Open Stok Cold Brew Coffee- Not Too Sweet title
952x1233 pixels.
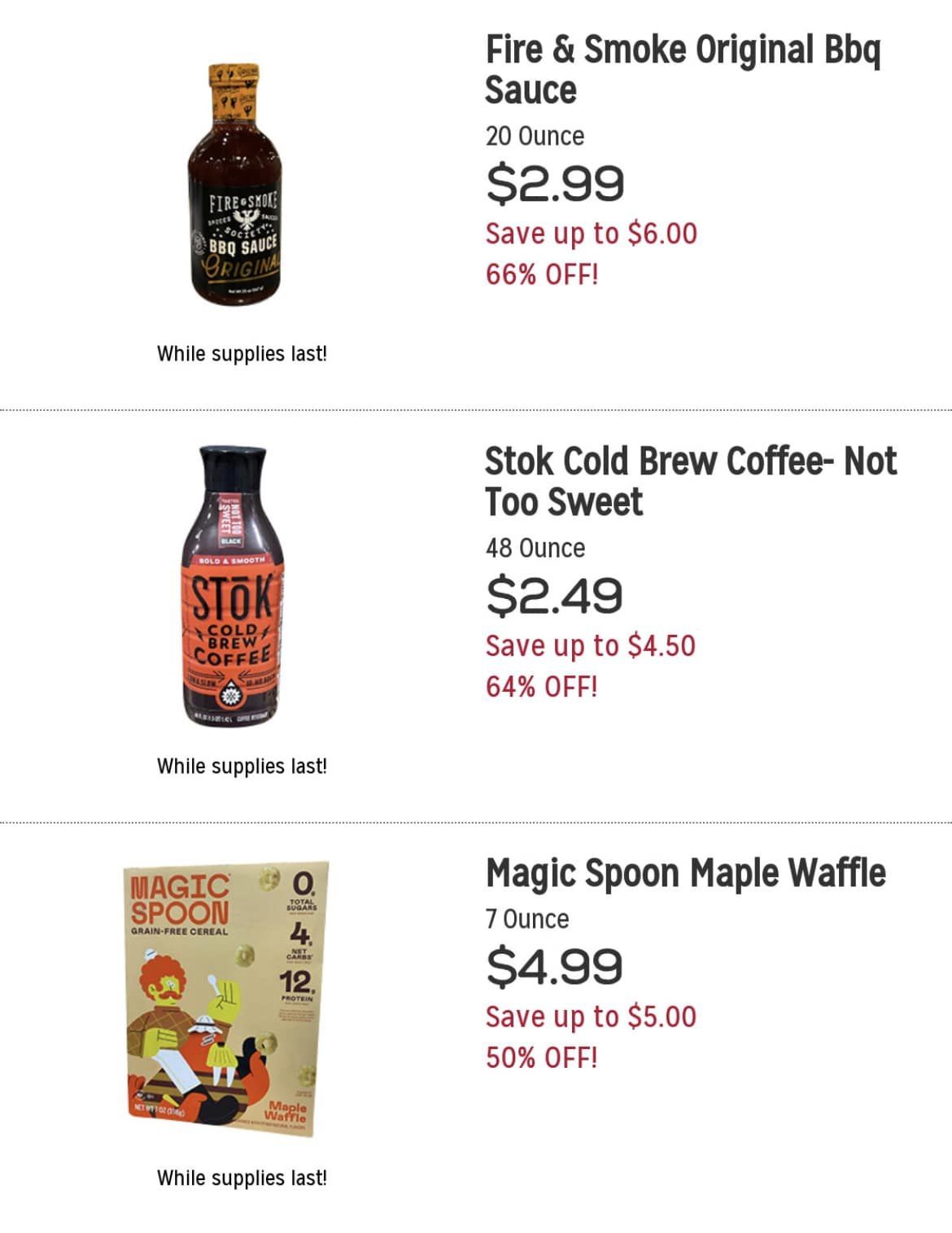tap(690, 482)
